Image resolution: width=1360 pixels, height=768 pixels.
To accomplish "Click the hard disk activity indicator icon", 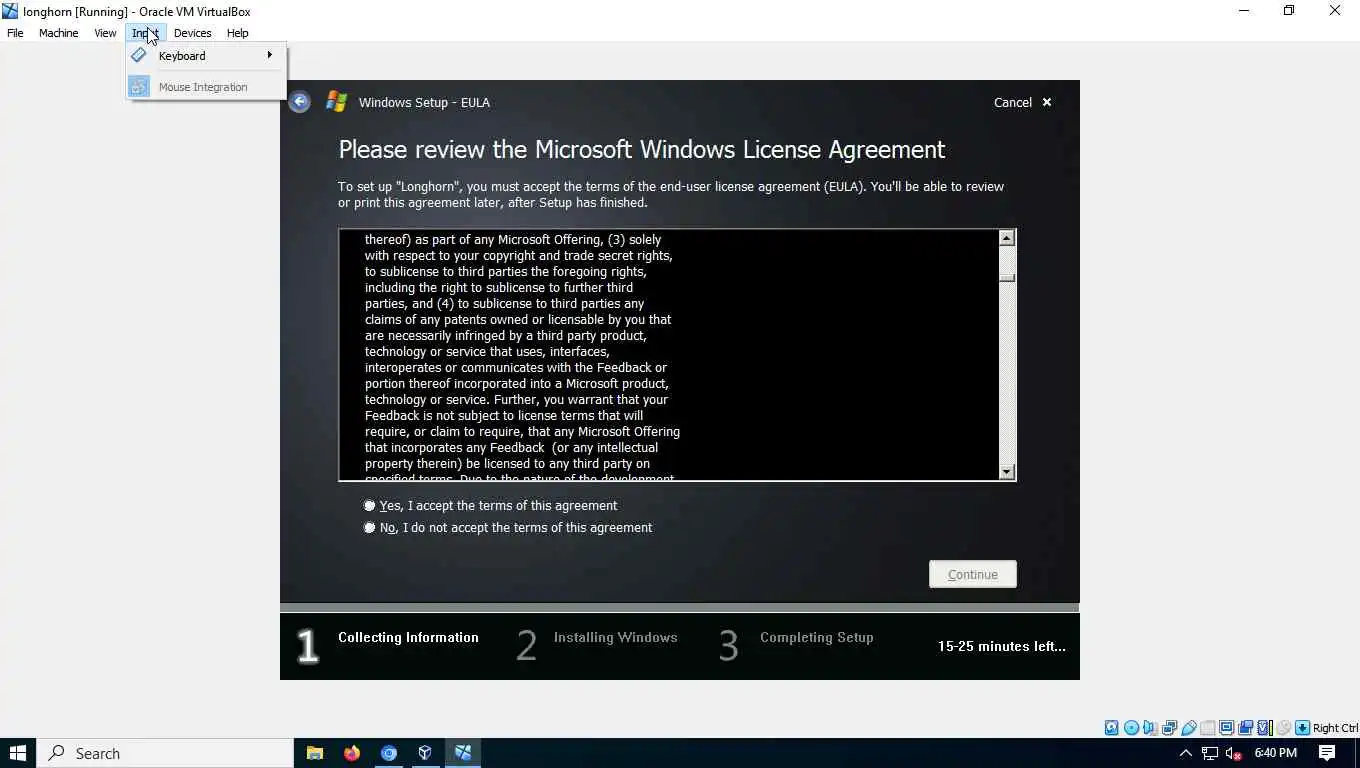I will tap(1111, 728).
